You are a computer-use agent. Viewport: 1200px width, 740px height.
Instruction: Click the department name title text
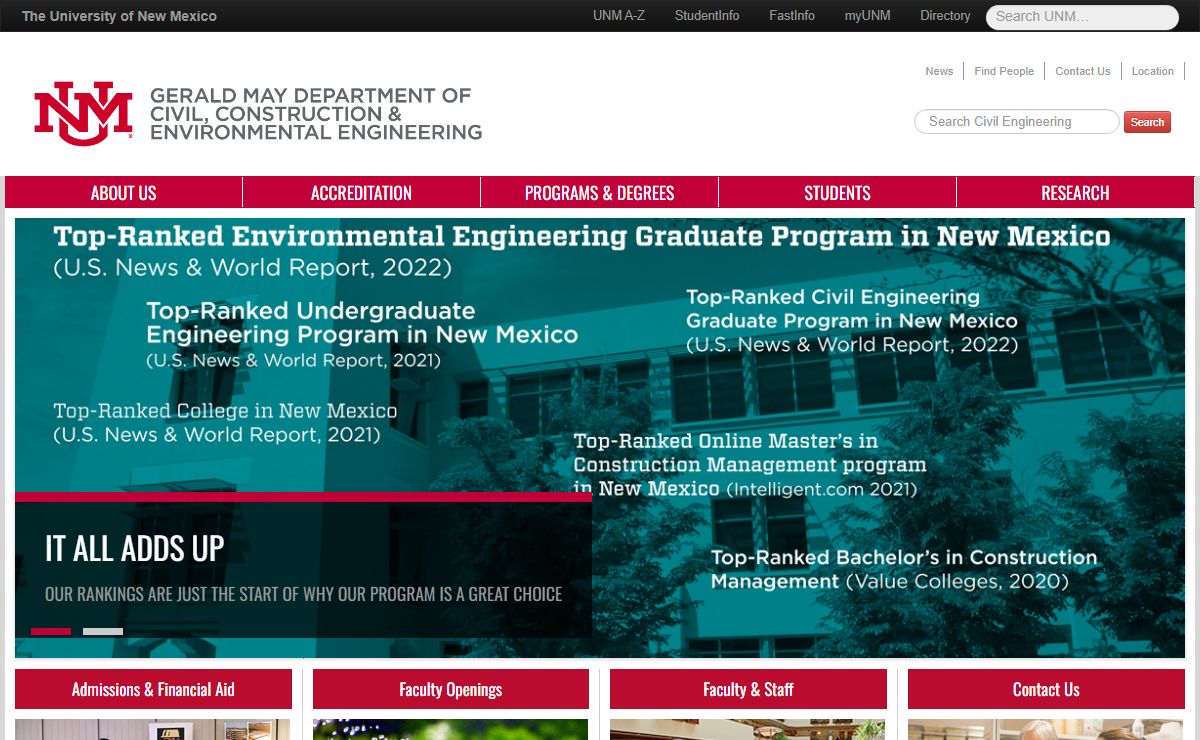pos(315,113)
